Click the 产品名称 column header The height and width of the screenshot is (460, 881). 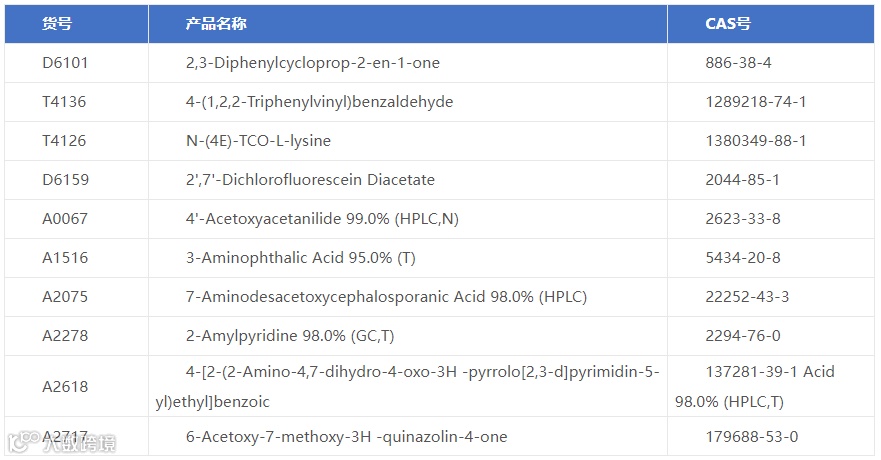pyautogui.click(x=216, y=24)
